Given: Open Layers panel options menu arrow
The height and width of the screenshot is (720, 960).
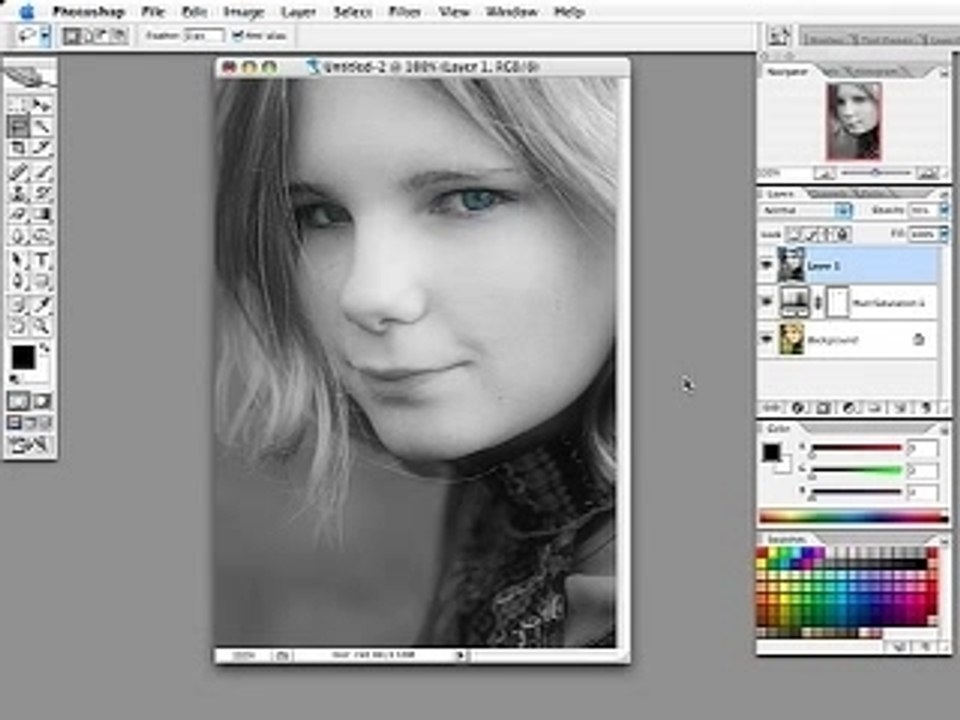Looking at the screenshot, I should click(x=943, y=193).
